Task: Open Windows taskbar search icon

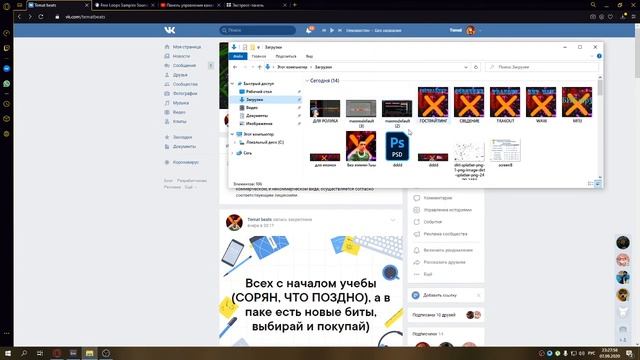Action: tap(24, 353)
